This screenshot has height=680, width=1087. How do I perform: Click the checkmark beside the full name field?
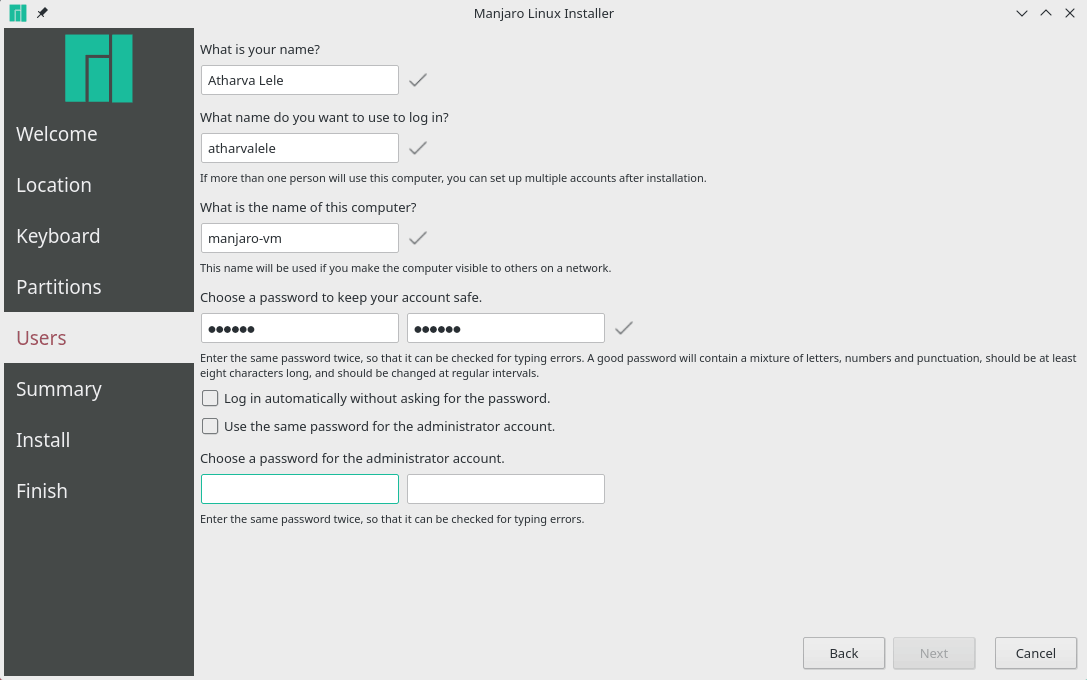click(x=418, y=79)
